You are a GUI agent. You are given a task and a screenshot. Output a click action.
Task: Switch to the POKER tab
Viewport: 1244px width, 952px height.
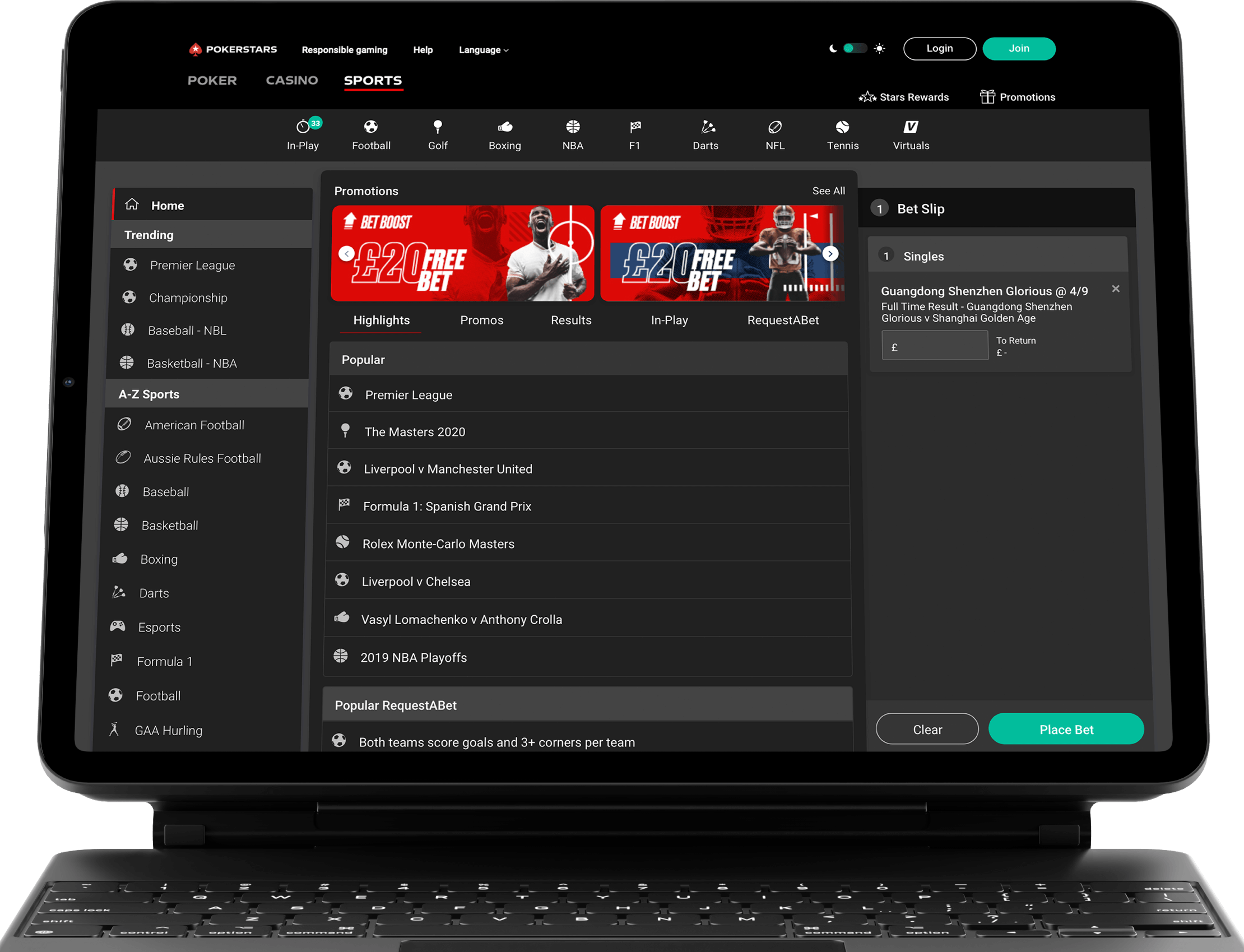click(212, 81)
